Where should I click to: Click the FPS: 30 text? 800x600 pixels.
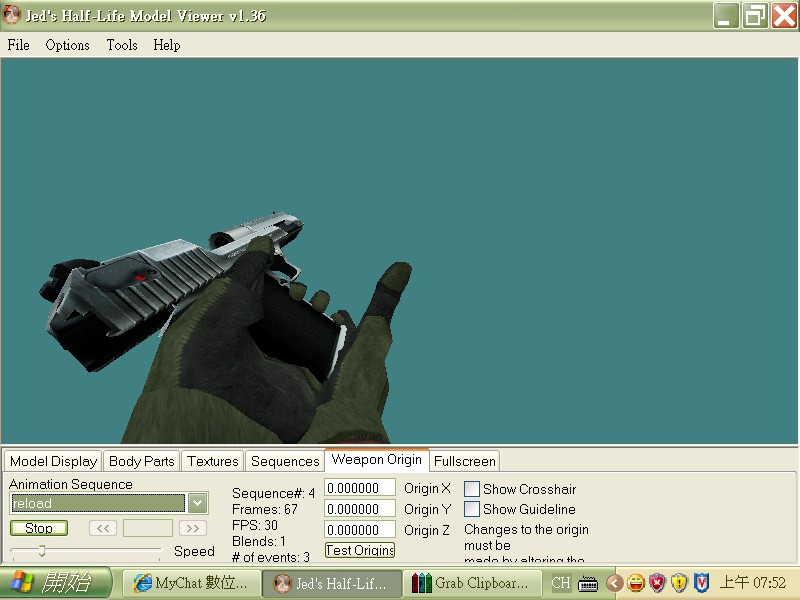pyautogui.click(x=255, y=525)
